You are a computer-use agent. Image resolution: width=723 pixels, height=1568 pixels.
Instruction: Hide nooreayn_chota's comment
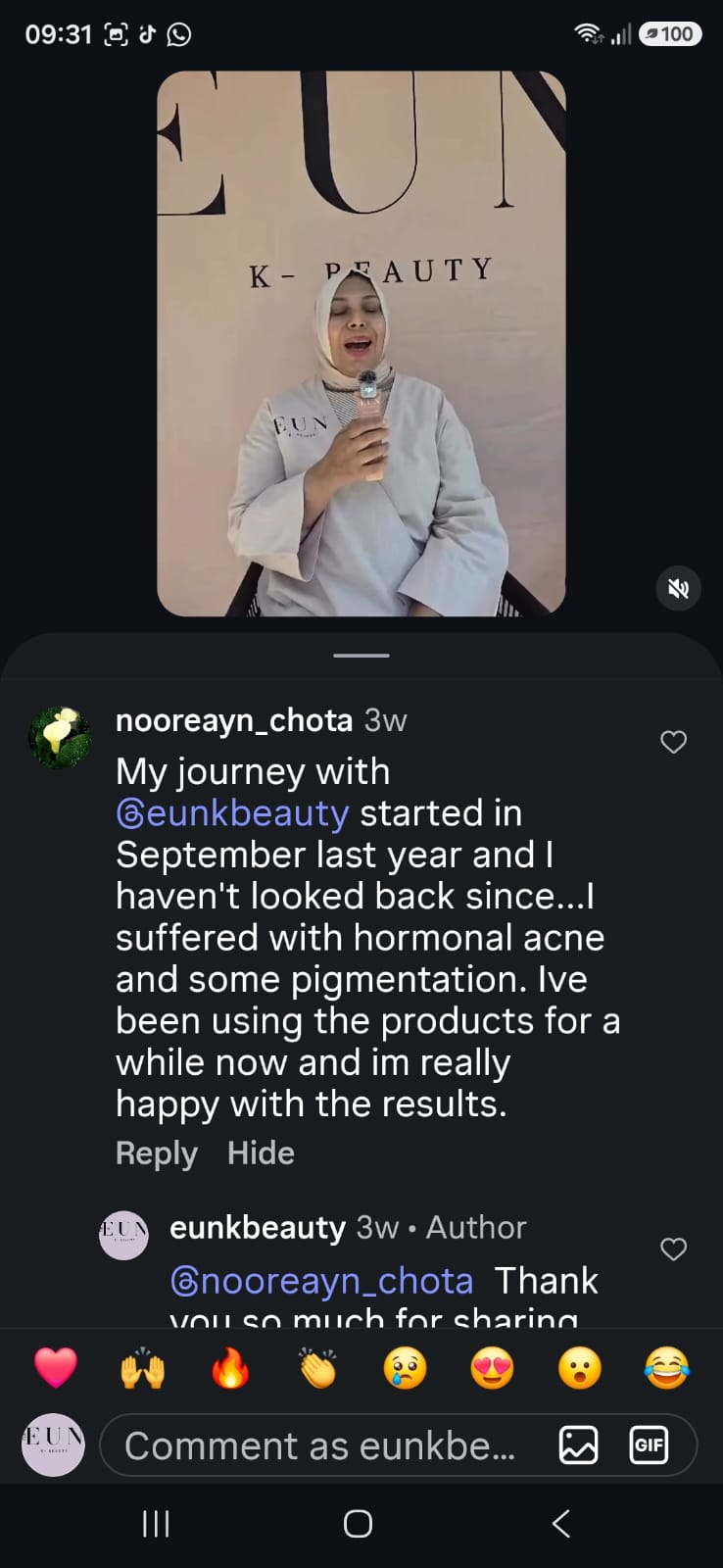(x=261, y=1153)
